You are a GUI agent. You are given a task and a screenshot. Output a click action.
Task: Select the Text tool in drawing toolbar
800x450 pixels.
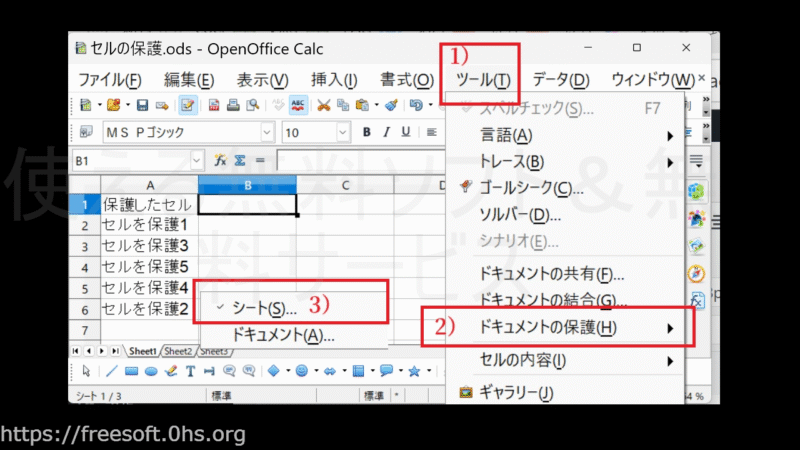pyautogui.click(x=190, y=371)
